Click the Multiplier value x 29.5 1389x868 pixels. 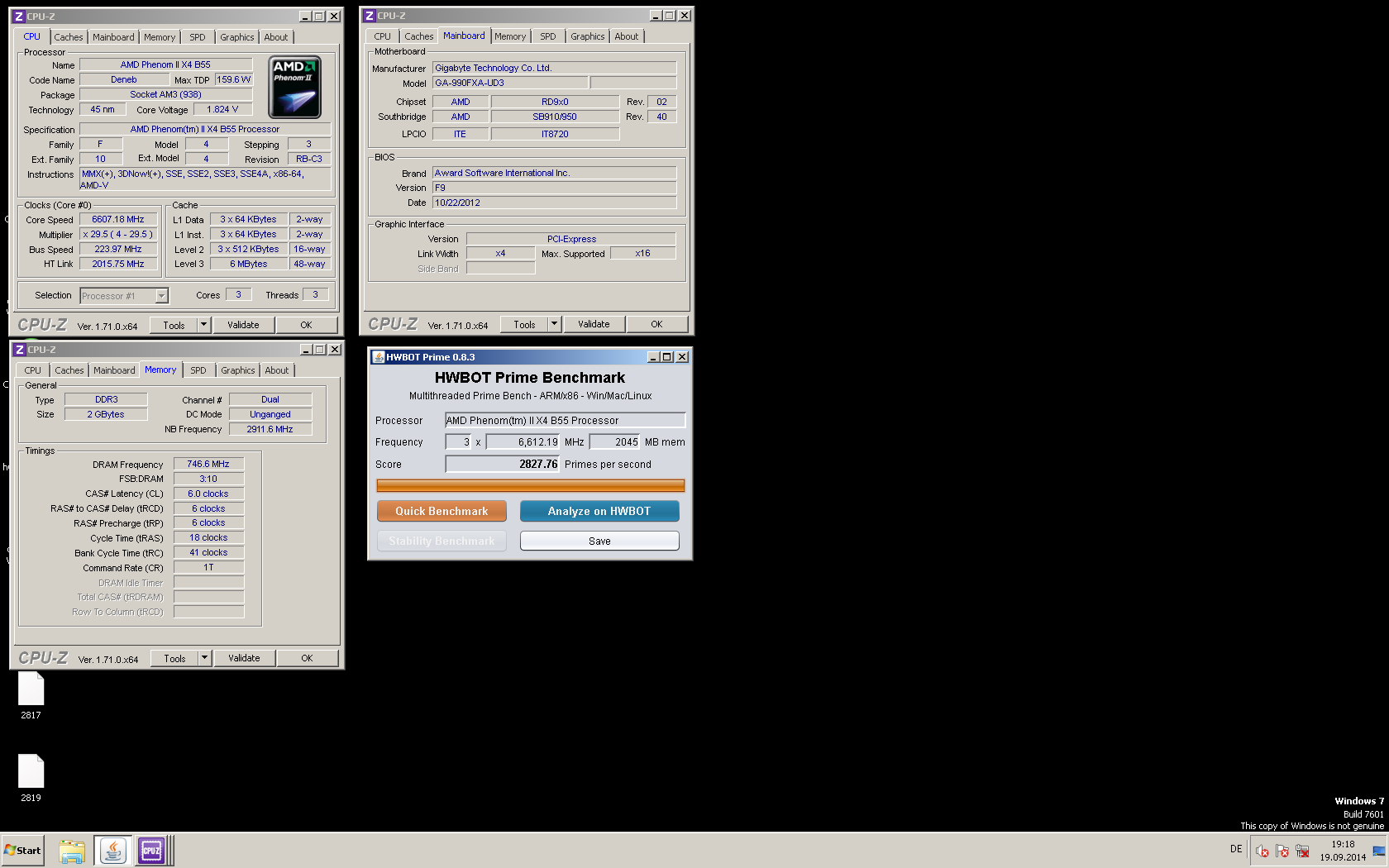pos(118,234)
